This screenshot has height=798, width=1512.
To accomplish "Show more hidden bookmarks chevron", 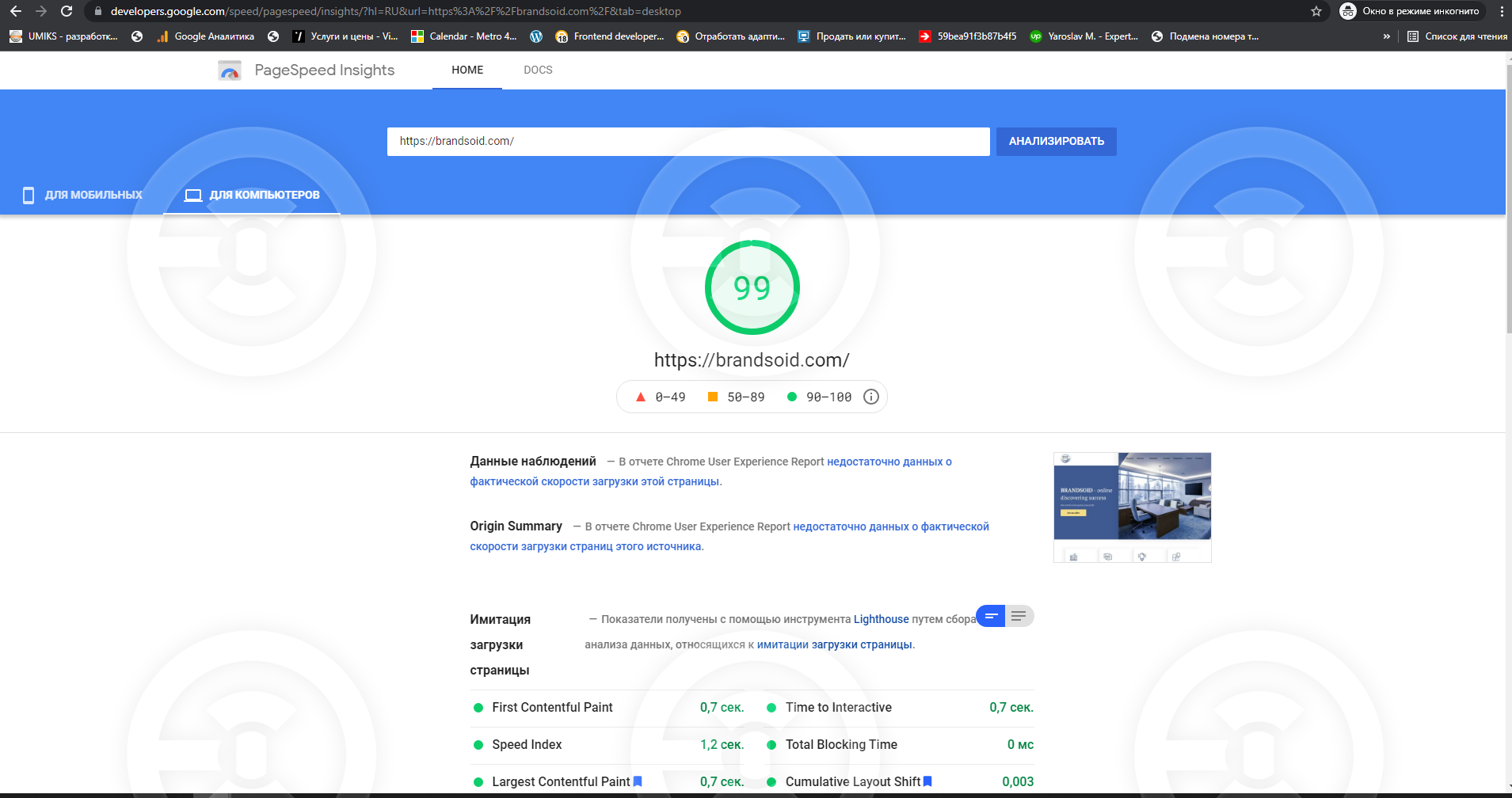I will (x=1387, y=36).
